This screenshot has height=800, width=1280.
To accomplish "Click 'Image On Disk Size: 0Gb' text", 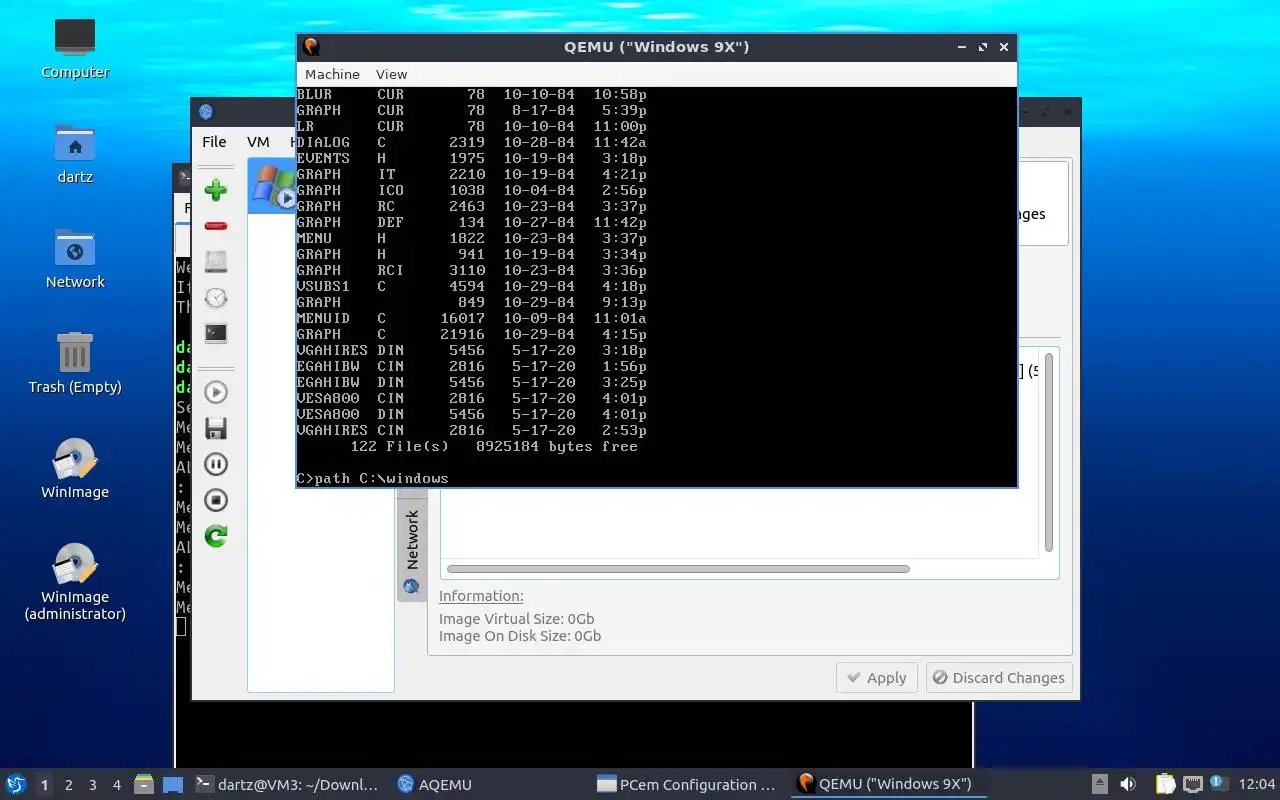I will (520, 636).
